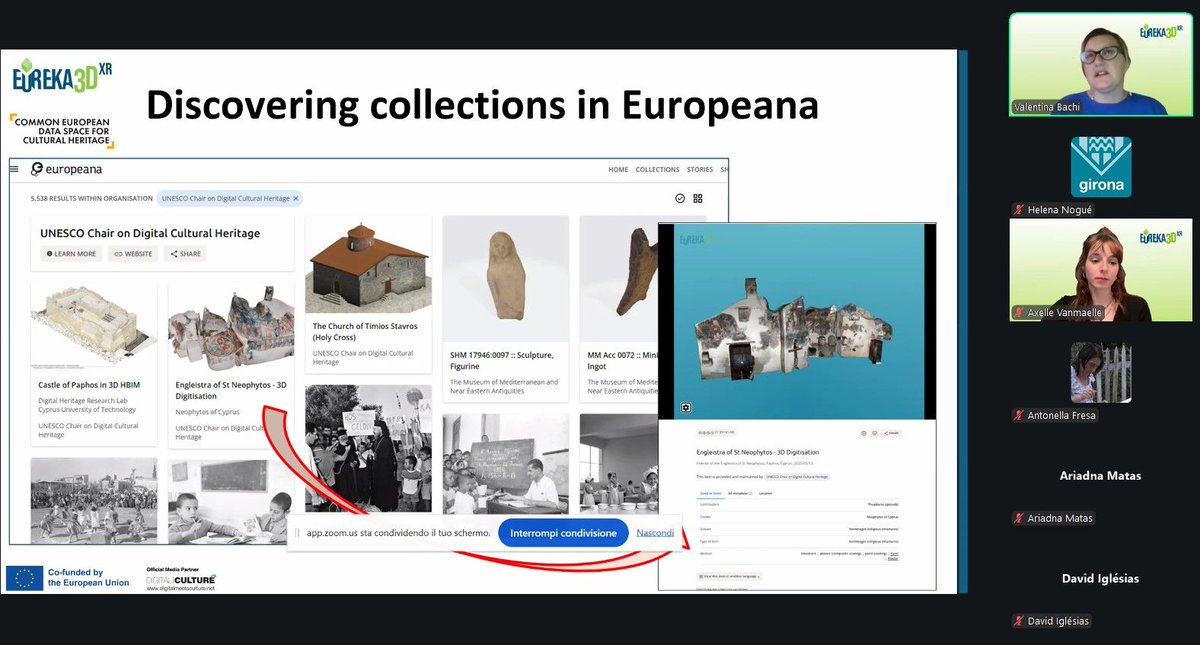Click the LEARN MORE button
The image size is (1200, 645).
(x=71, y=254)
